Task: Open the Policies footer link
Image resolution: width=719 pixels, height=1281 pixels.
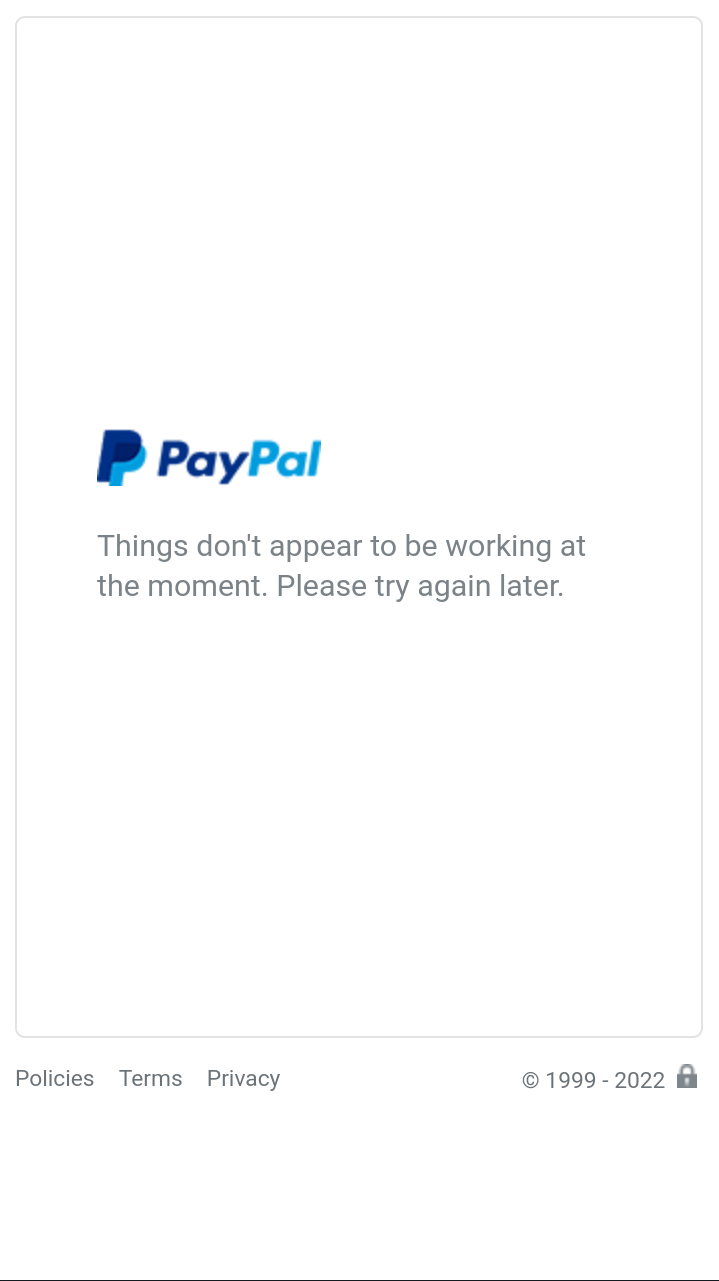Action: (54, 1078)
